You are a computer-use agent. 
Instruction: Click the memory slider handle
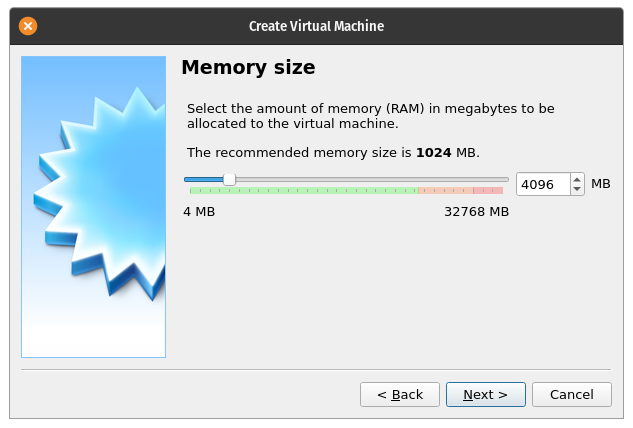click(x=229, y=179)
